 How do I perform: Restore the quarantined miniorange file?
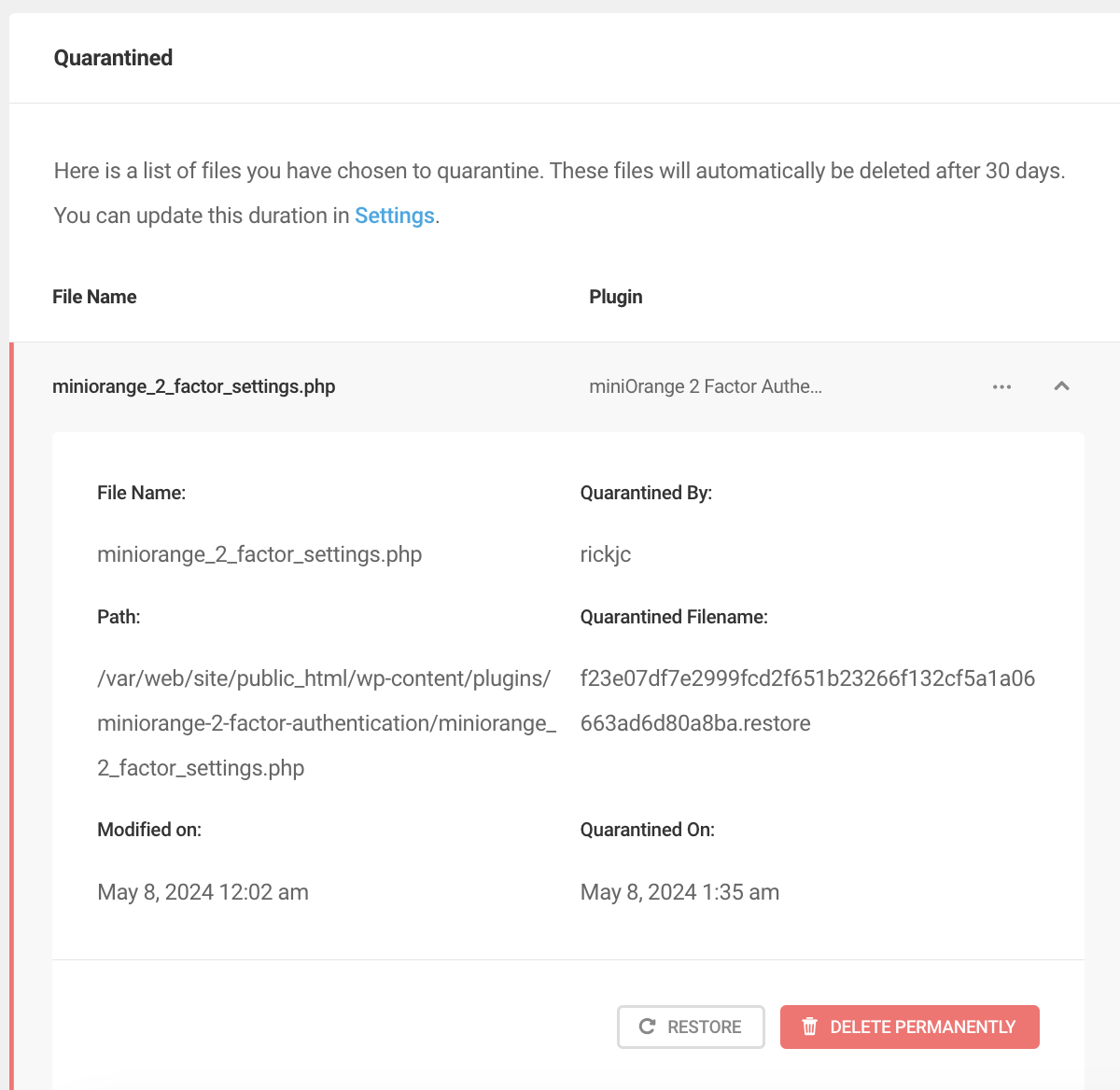coord(691,1026)
